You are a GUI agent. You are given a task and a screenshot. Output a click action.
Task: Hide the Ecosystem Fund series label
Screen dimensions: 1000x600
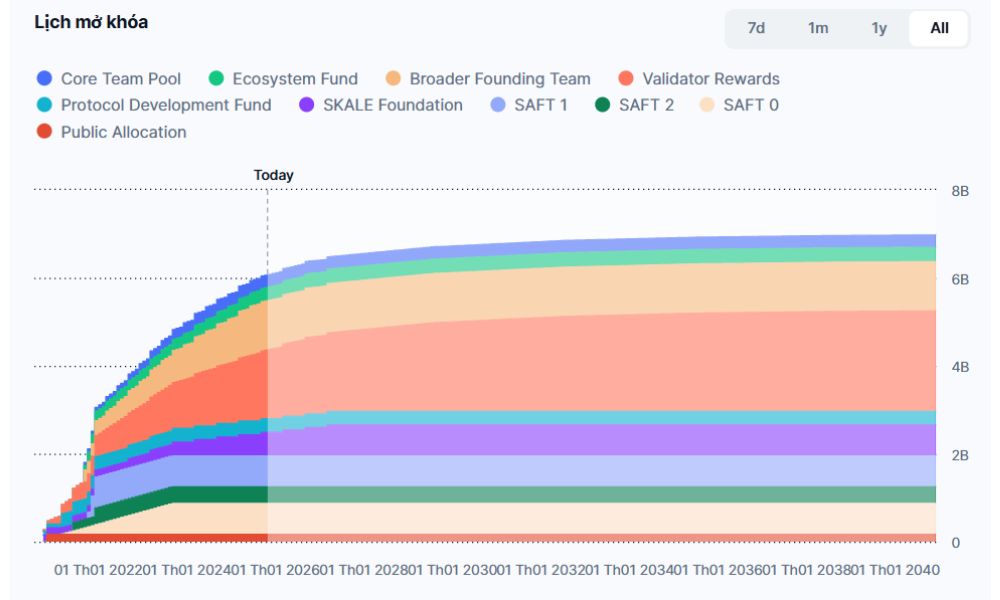295,79
